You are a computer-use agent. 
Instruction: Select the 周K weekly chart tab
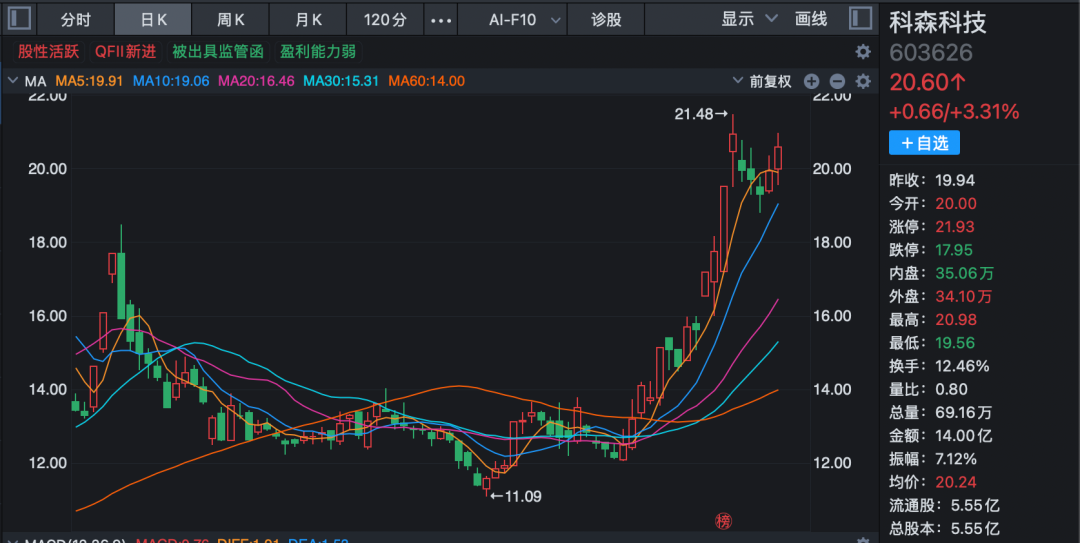click(x=232, y=19)
